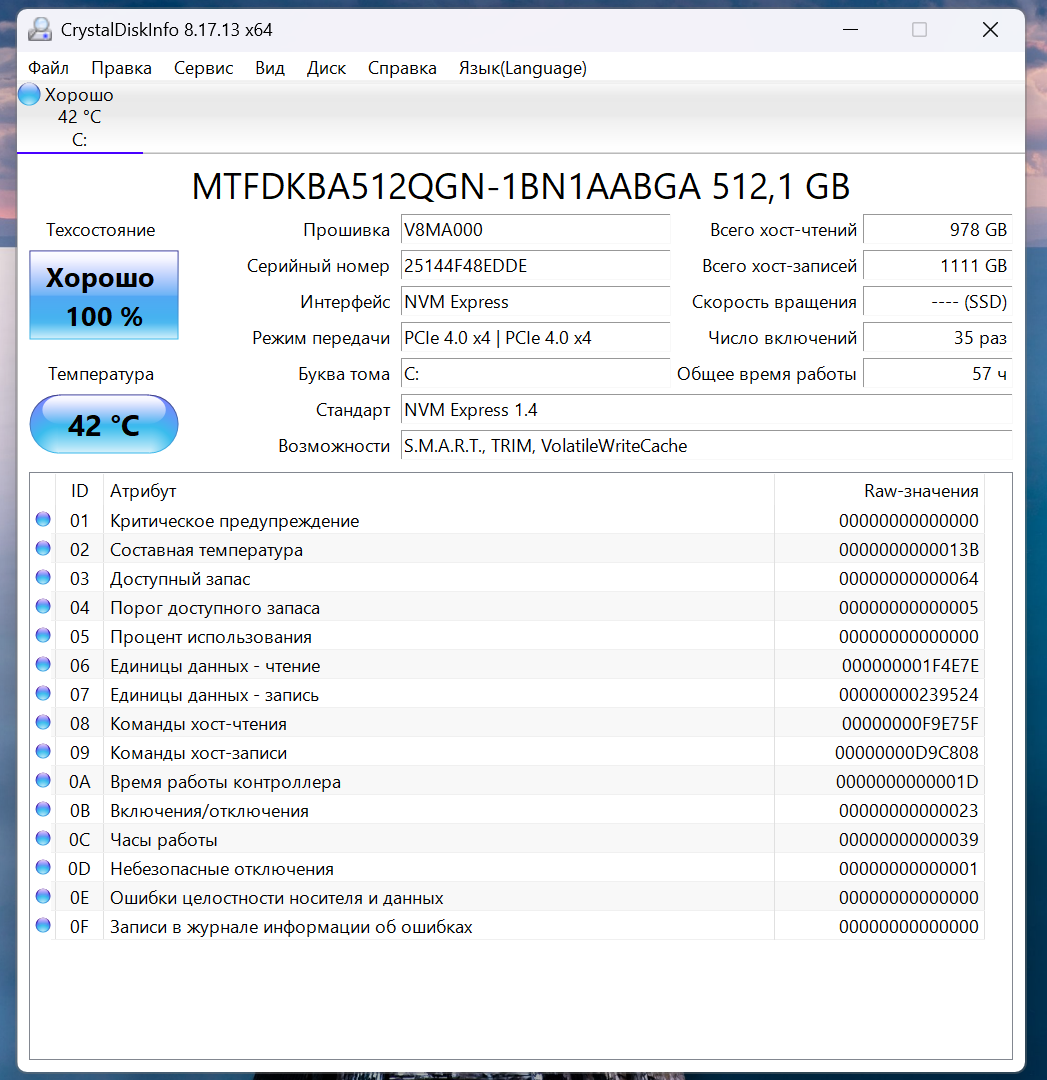Click the rotation speed value ---- (SSD)

click(937, 302)
